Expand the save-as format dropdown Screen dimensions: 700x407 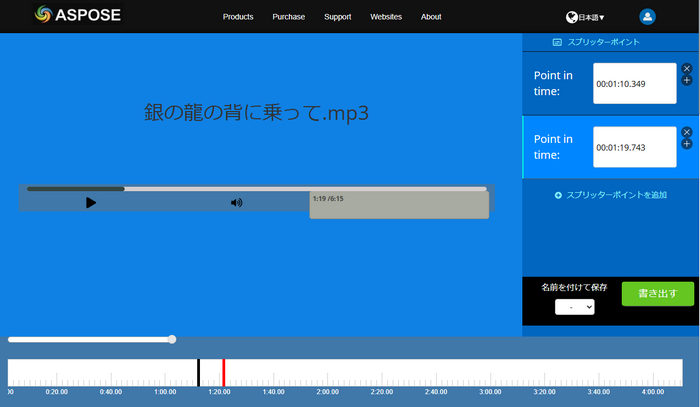click(574, 307)
